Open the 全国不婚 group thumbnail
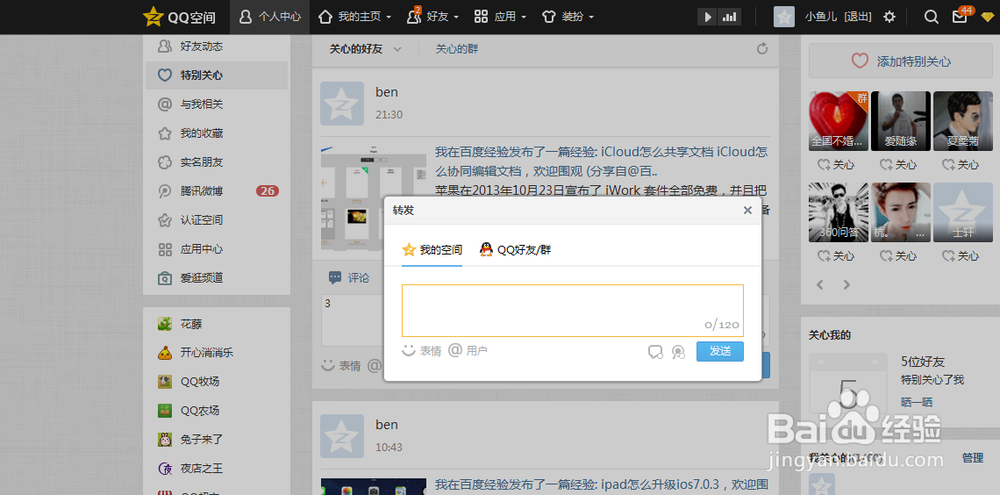The image size is (1000, 495). (x=839, y=121)
